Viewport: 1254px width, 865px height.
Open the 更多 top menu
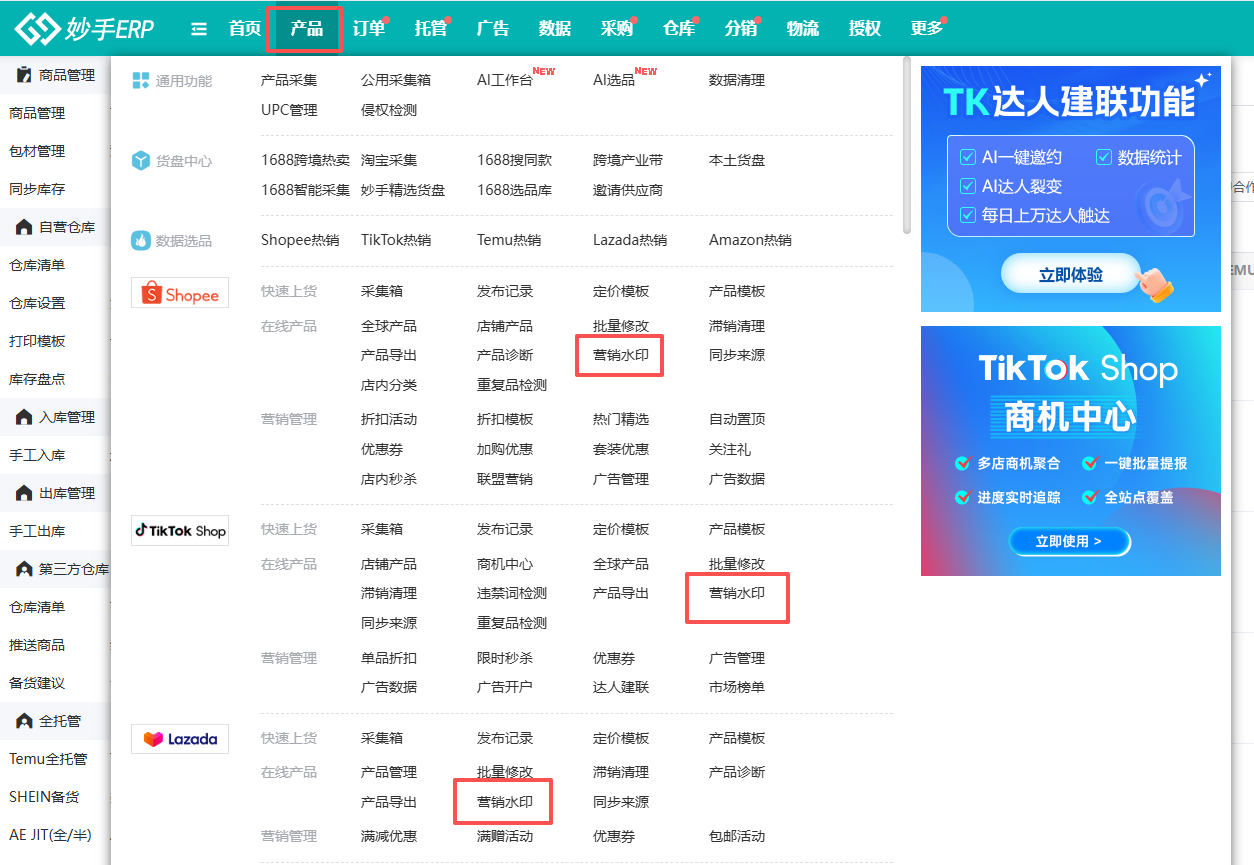[x=927, y=29]
